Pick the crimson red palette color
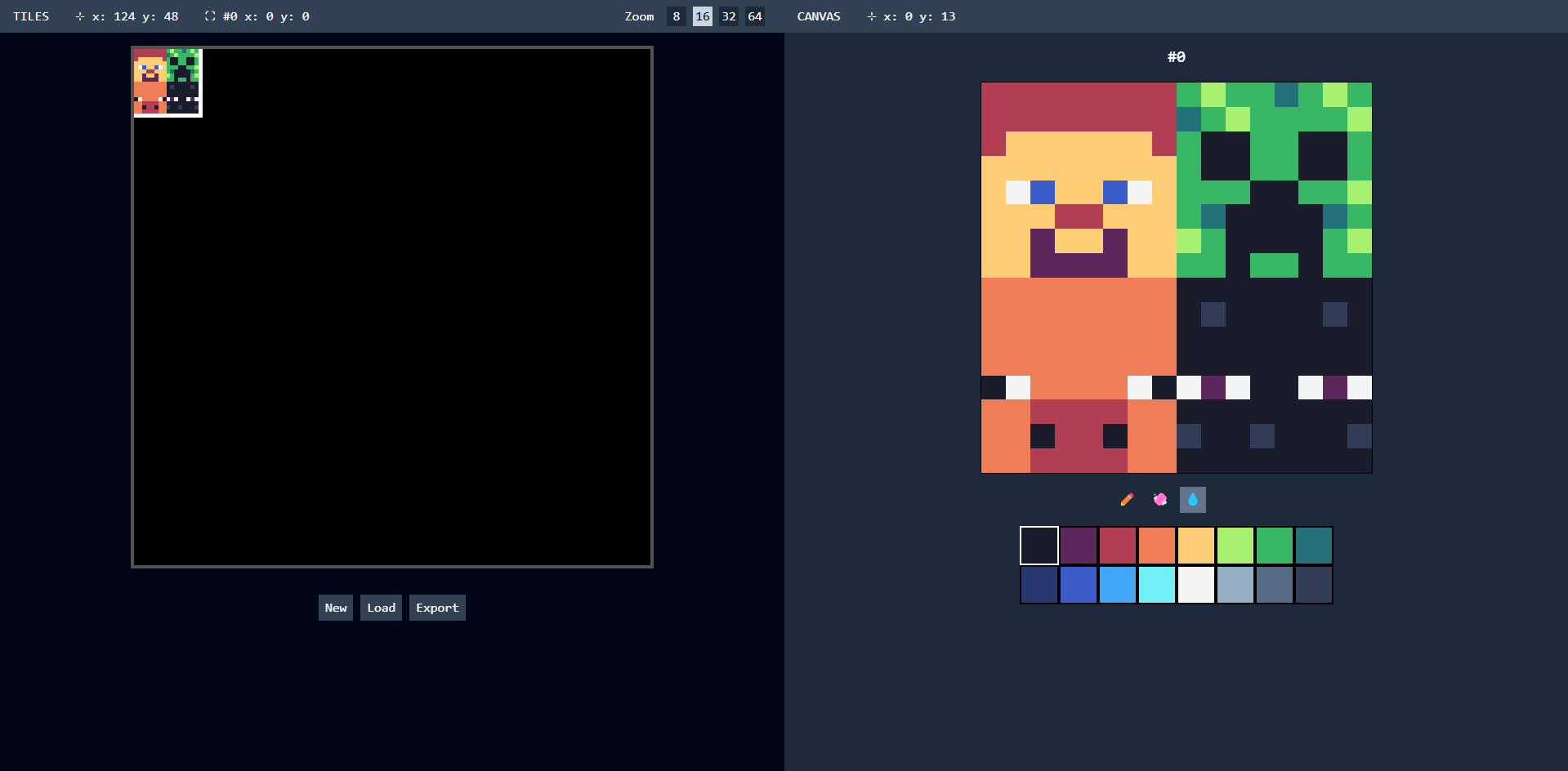The image size is (1568, 771). [1118, 546]
